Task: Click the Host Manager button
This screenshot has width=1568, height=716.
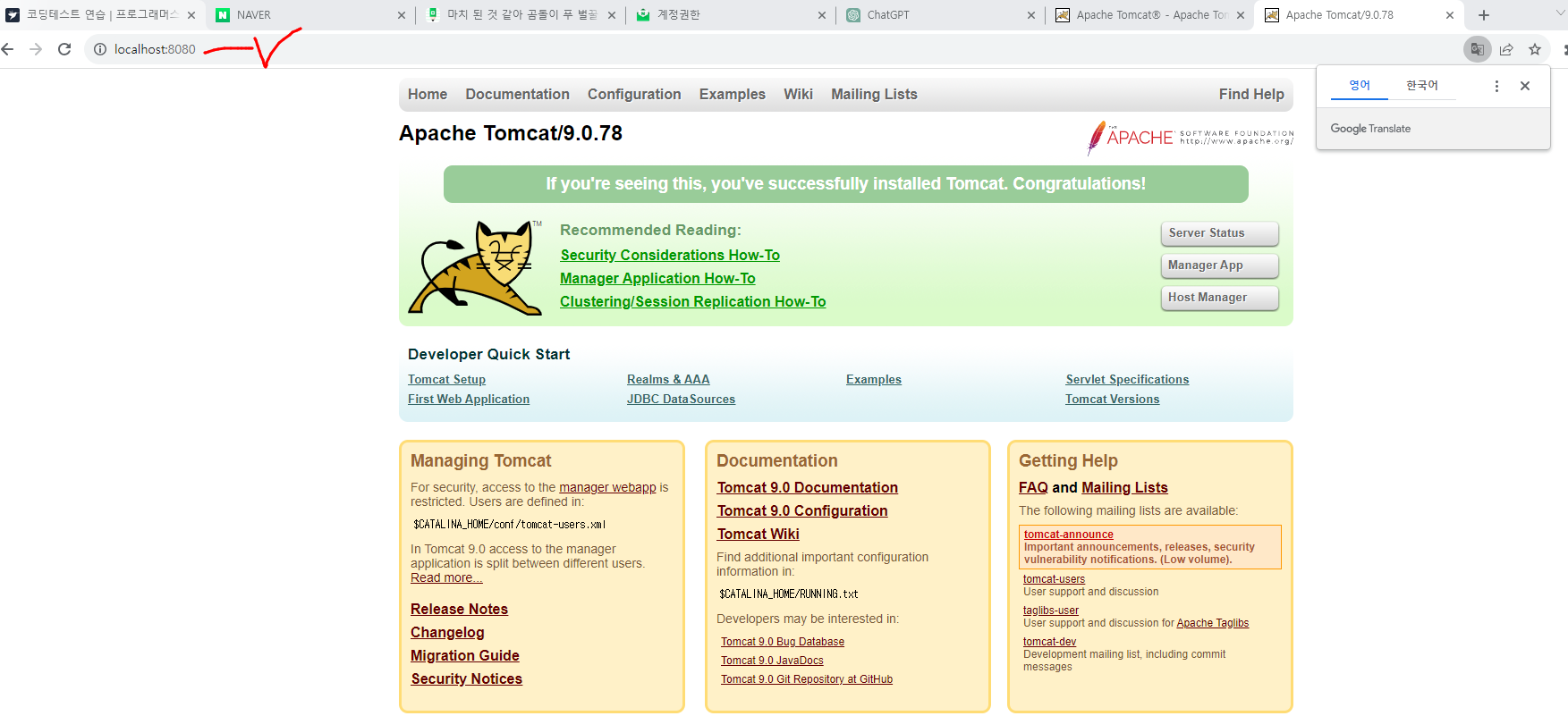Action: coord(1220,298)
